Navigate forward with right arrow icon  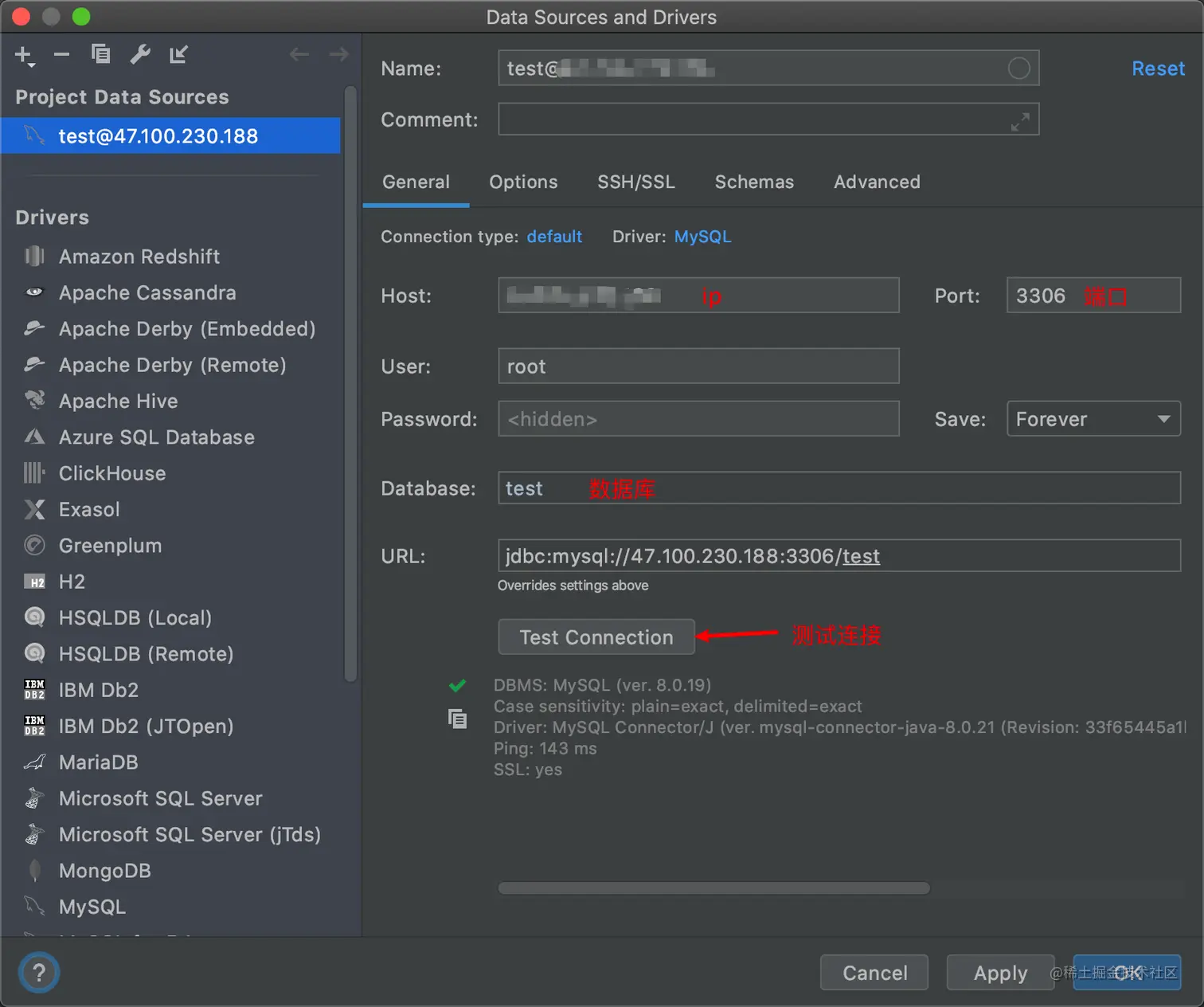pos(339,54)
